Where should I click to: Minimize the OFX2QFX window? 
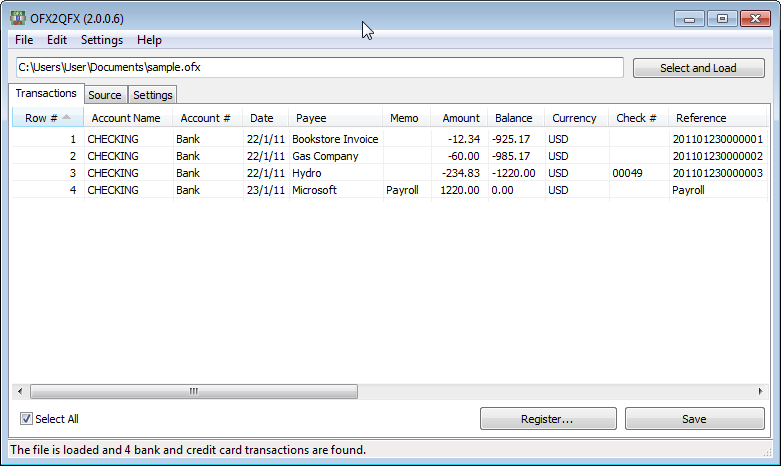pos(689,19)
